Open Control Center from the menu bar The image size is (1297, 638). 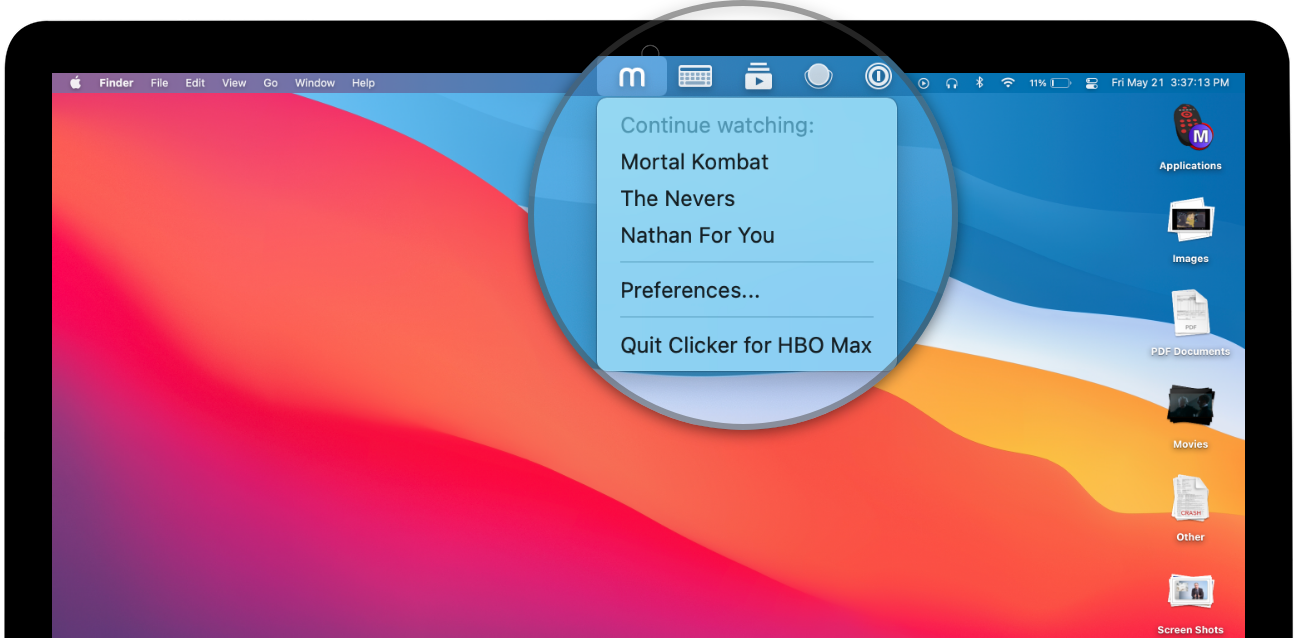tap(1092, 83)
